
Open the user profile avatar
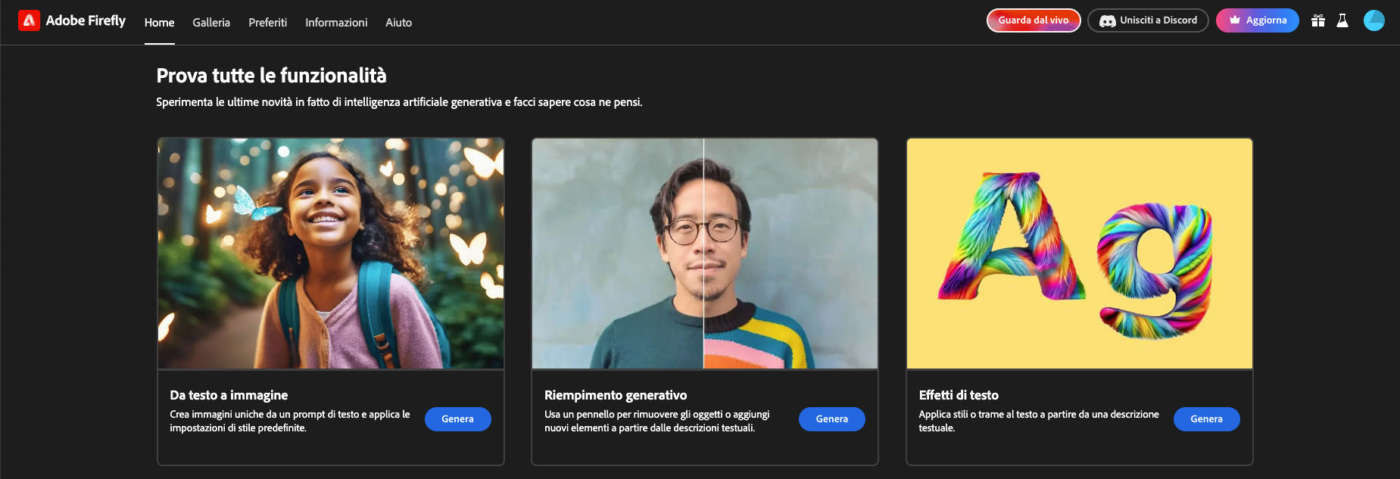click(x=1374, y=20)
